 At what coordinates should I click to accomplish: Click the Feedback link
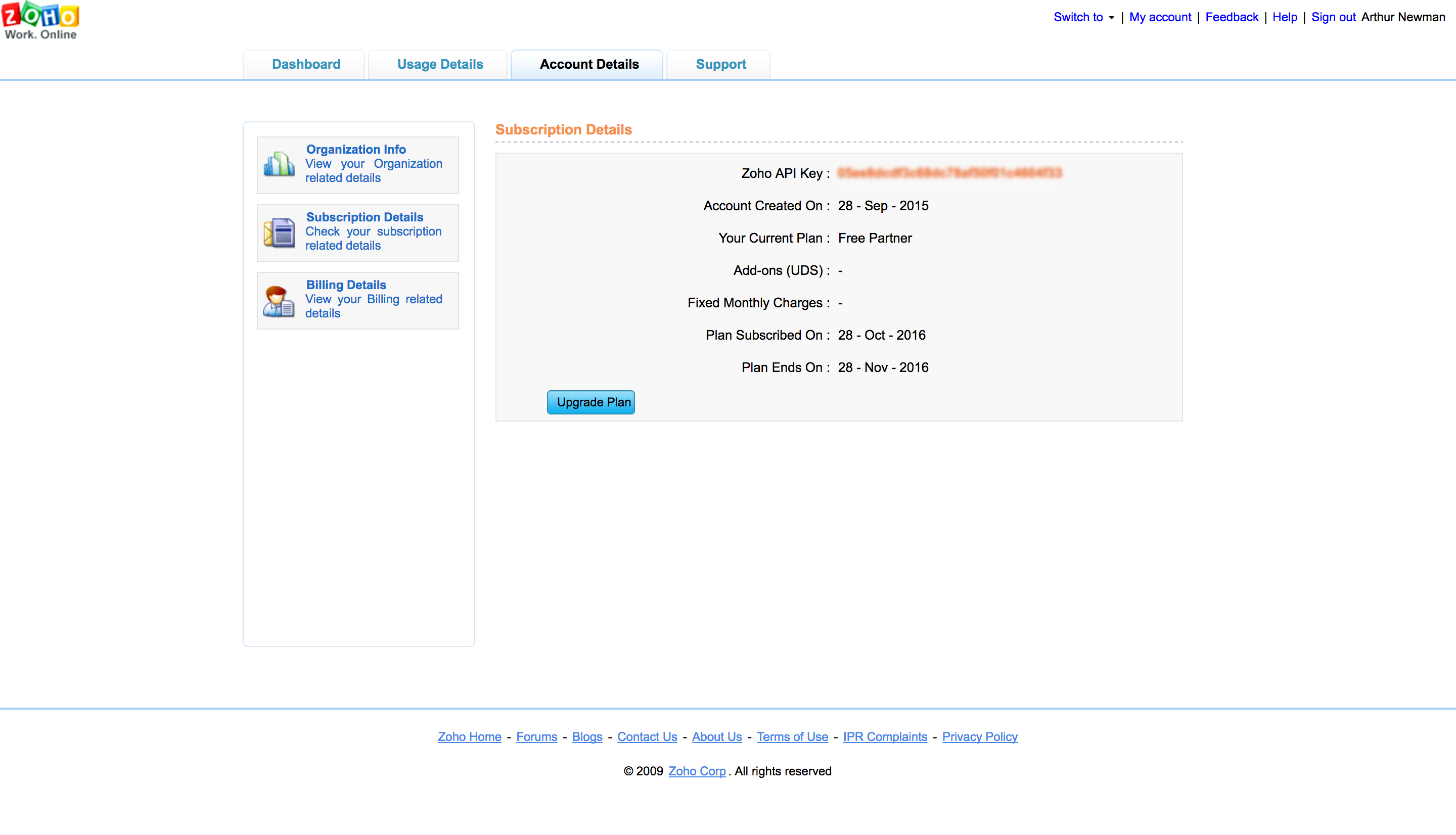point(1231,17)
